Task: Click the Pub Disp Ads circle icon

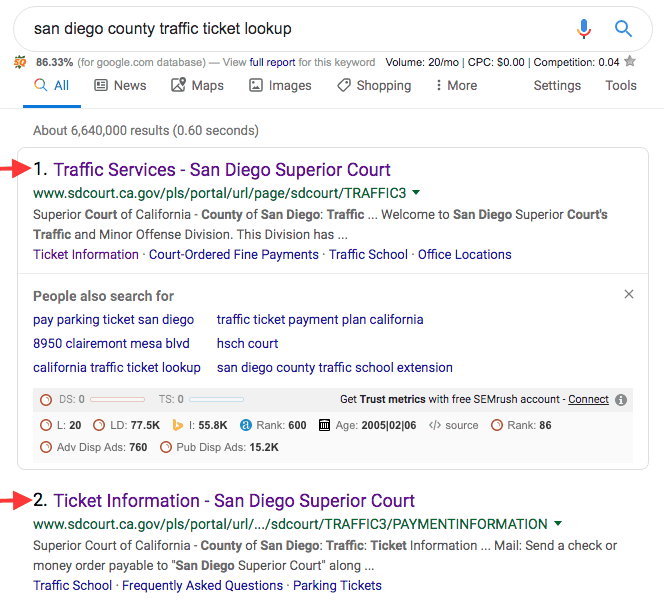Action: (166, 447)
